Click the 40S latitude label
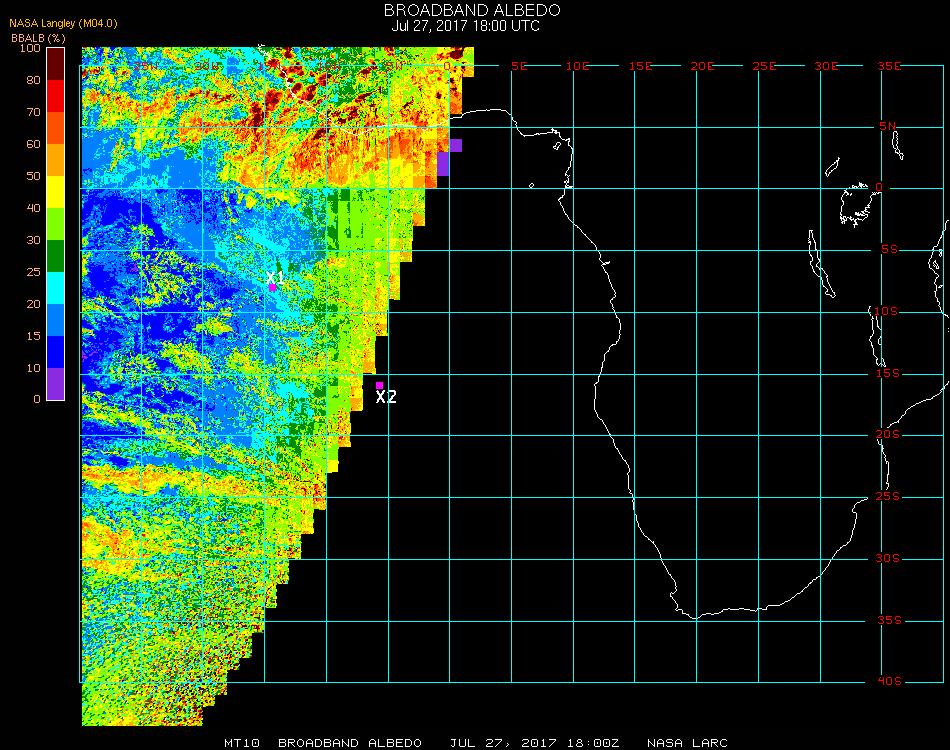 [890, 682]
